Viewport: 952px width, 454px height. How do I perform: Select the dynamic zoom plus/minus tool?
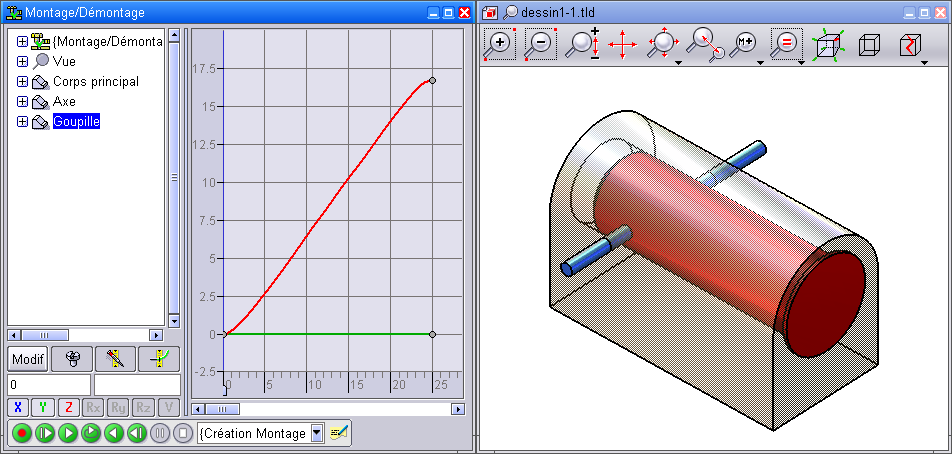[582, 44]
